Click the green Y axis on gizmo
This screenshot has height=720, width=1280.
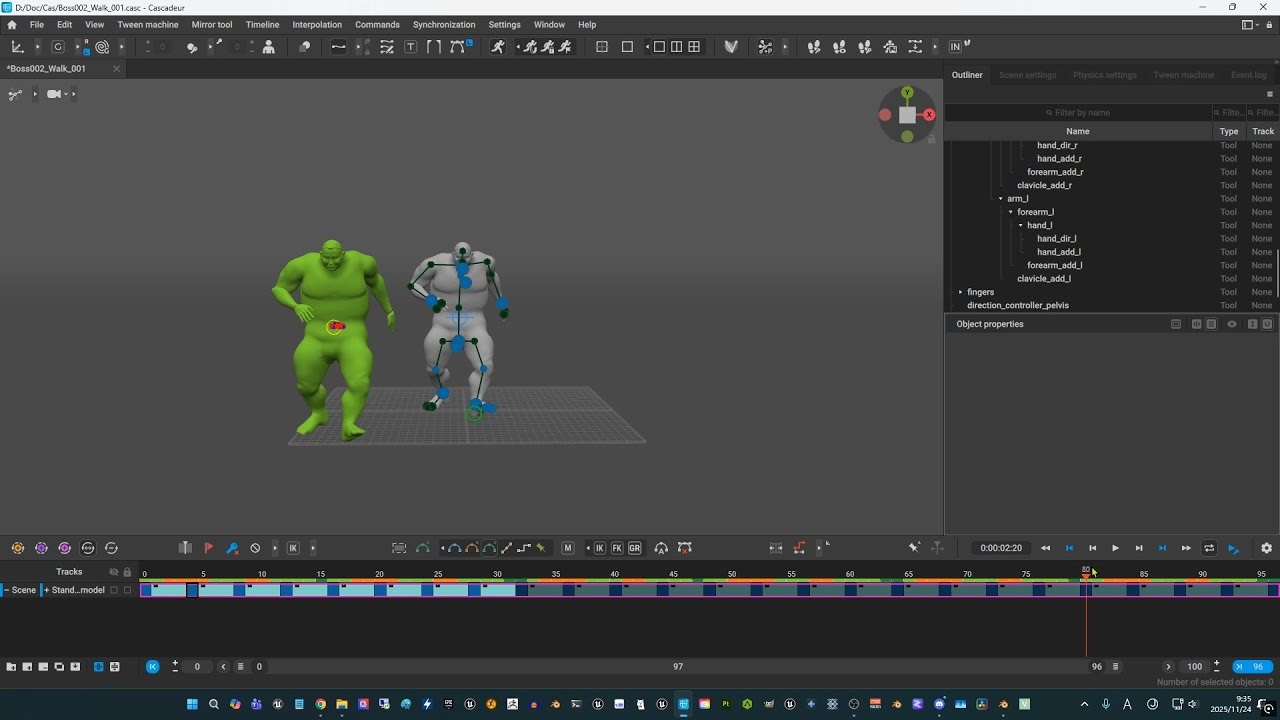pos(907,93)
